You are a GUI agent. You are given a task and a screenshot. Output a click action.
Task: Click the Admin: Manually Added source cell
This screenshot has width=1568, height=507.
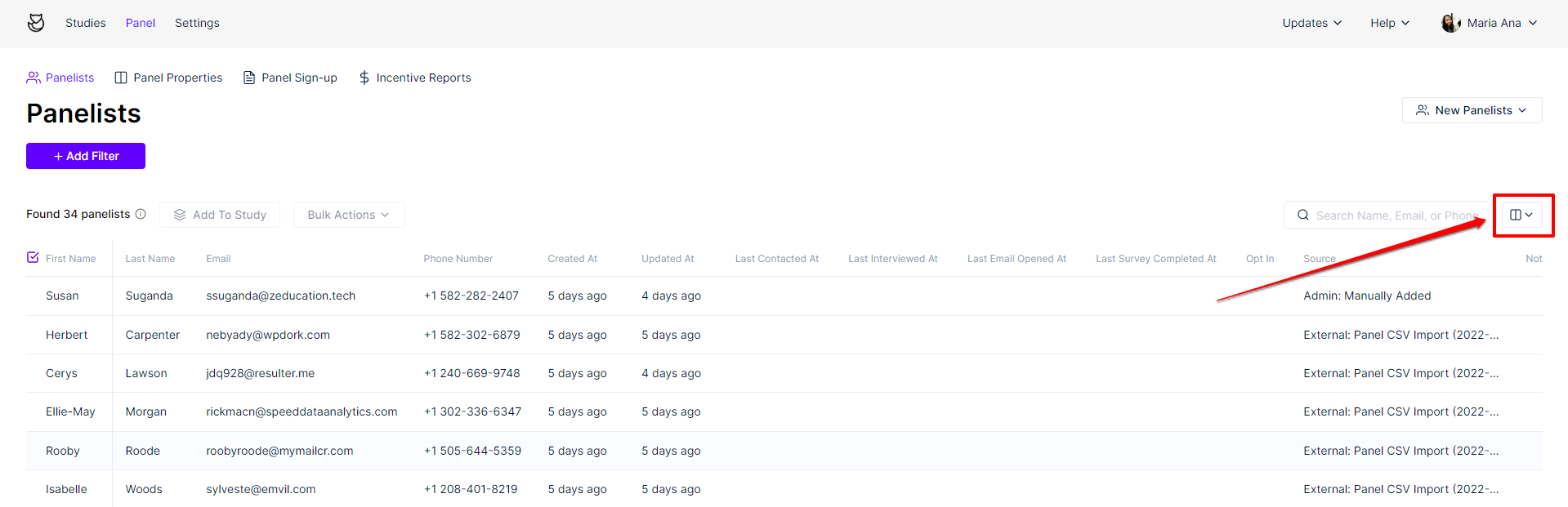tap(1367, 296)
